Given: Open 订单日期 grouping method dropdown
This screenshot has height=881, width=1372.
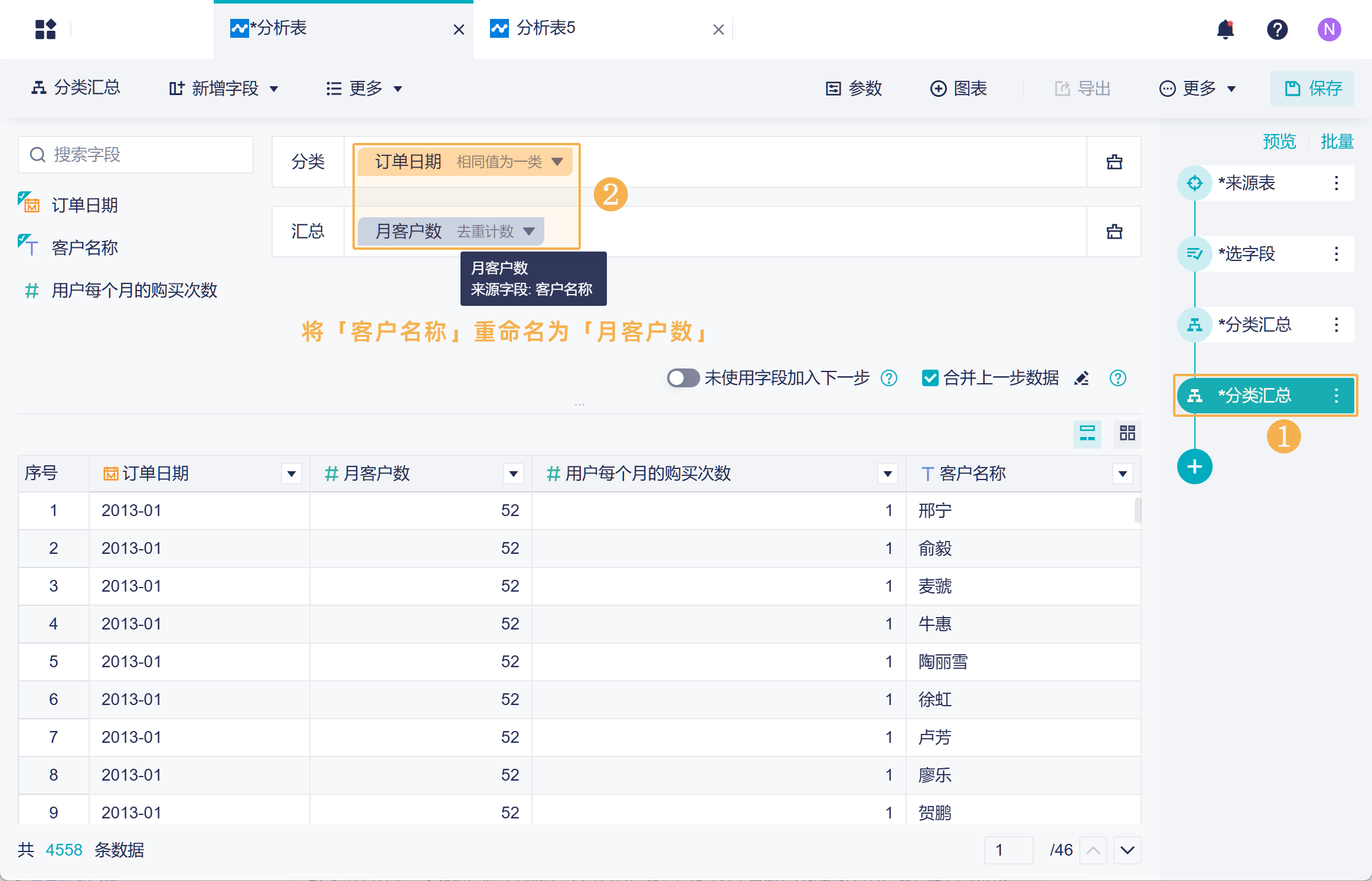Looking at the screenshot, I should coord(557,162).
